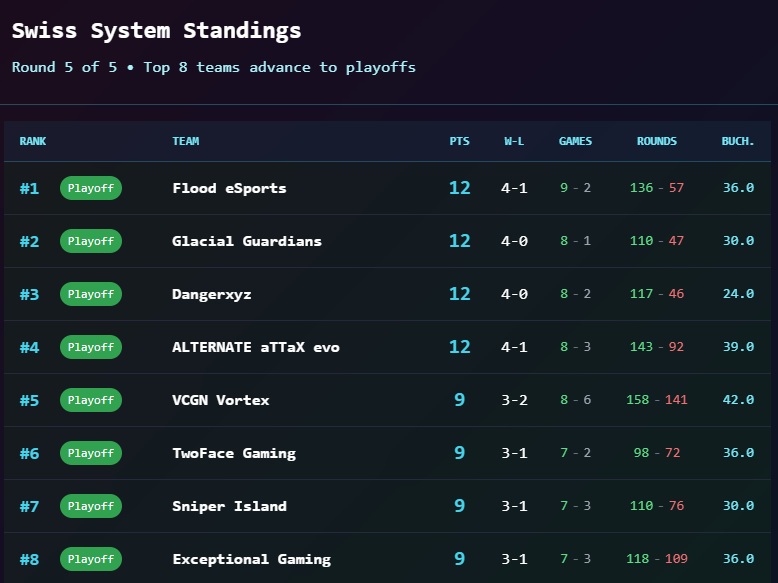Click rounds value 110 - 76
The height and width of the screenshot is (583, 778).
point(657,506)
